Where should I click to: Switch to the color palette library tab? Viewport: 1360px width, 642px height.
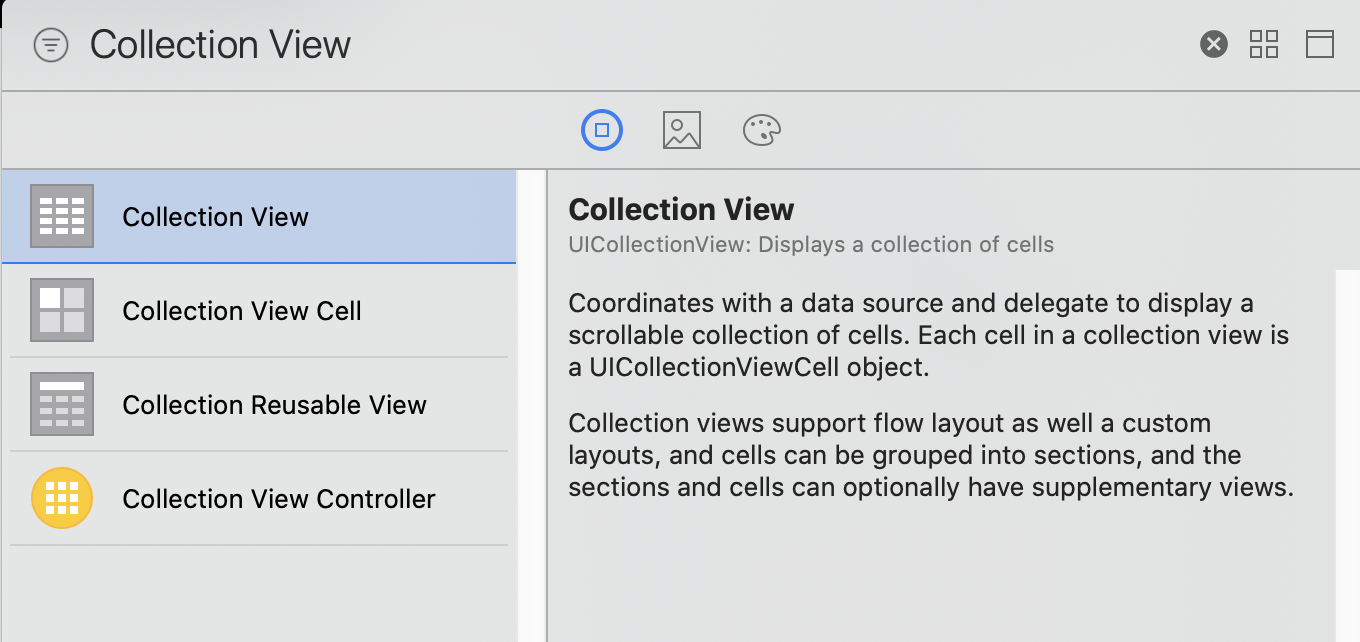[x=761, y=130]
